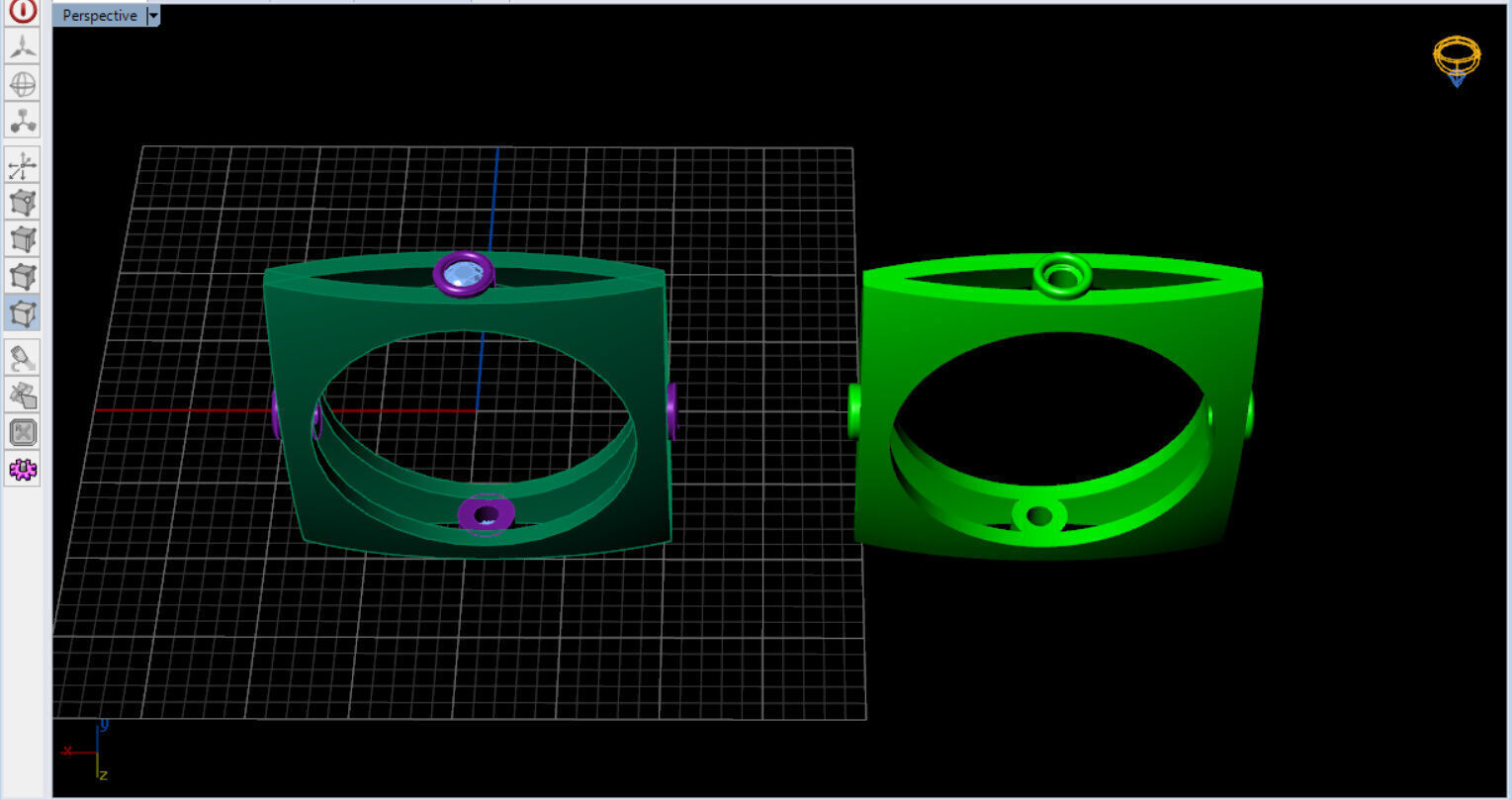Click the three-node connected dots icon
Image resolution: width=1512 pixels, height=800 pixels.
tap(23, 121)
